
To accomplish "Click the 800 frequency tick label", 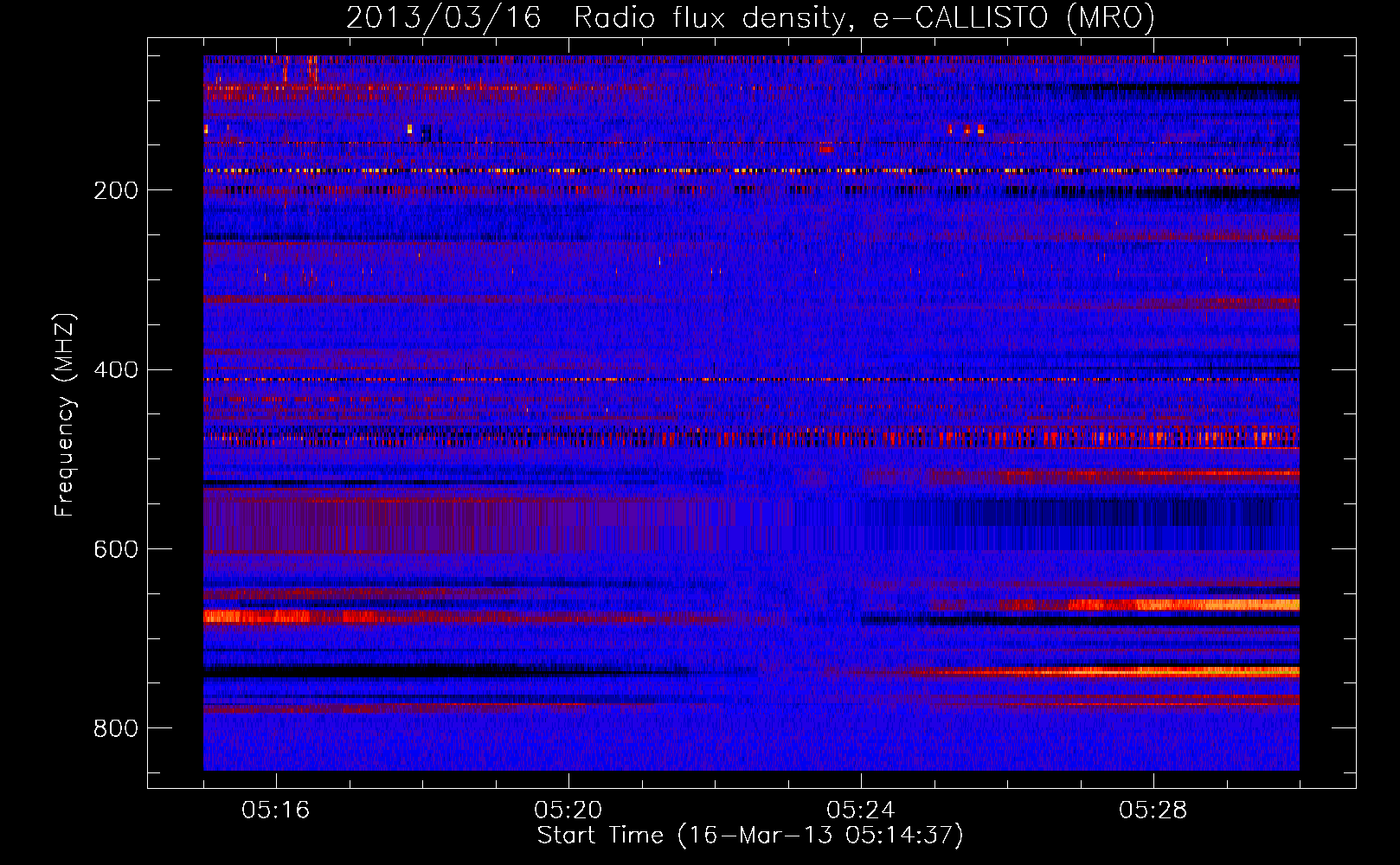I will pos(116,728).
